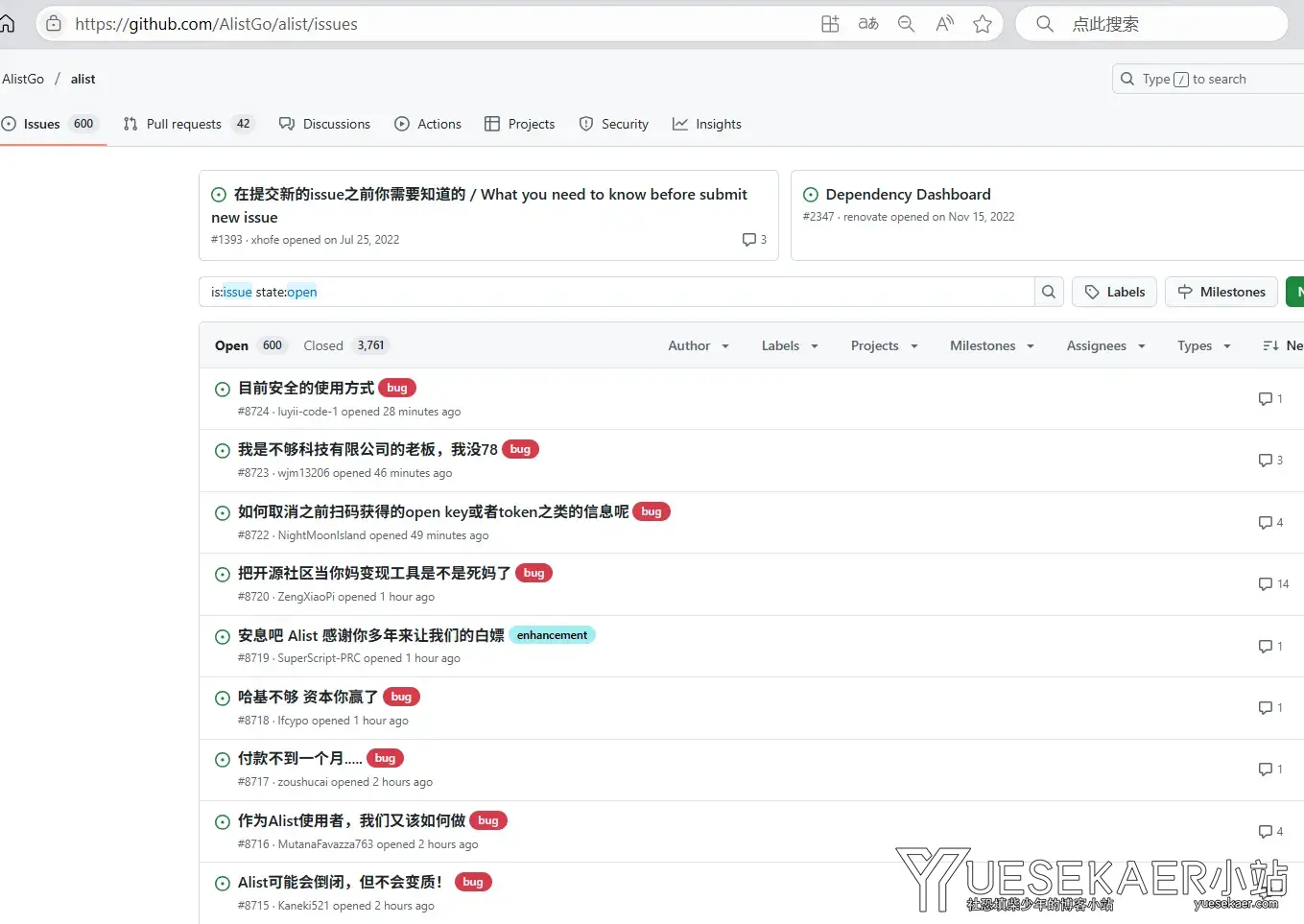This screenshot has width=1304, height=924.
Task: Click the issue filter input field
Action: point(616,292)
